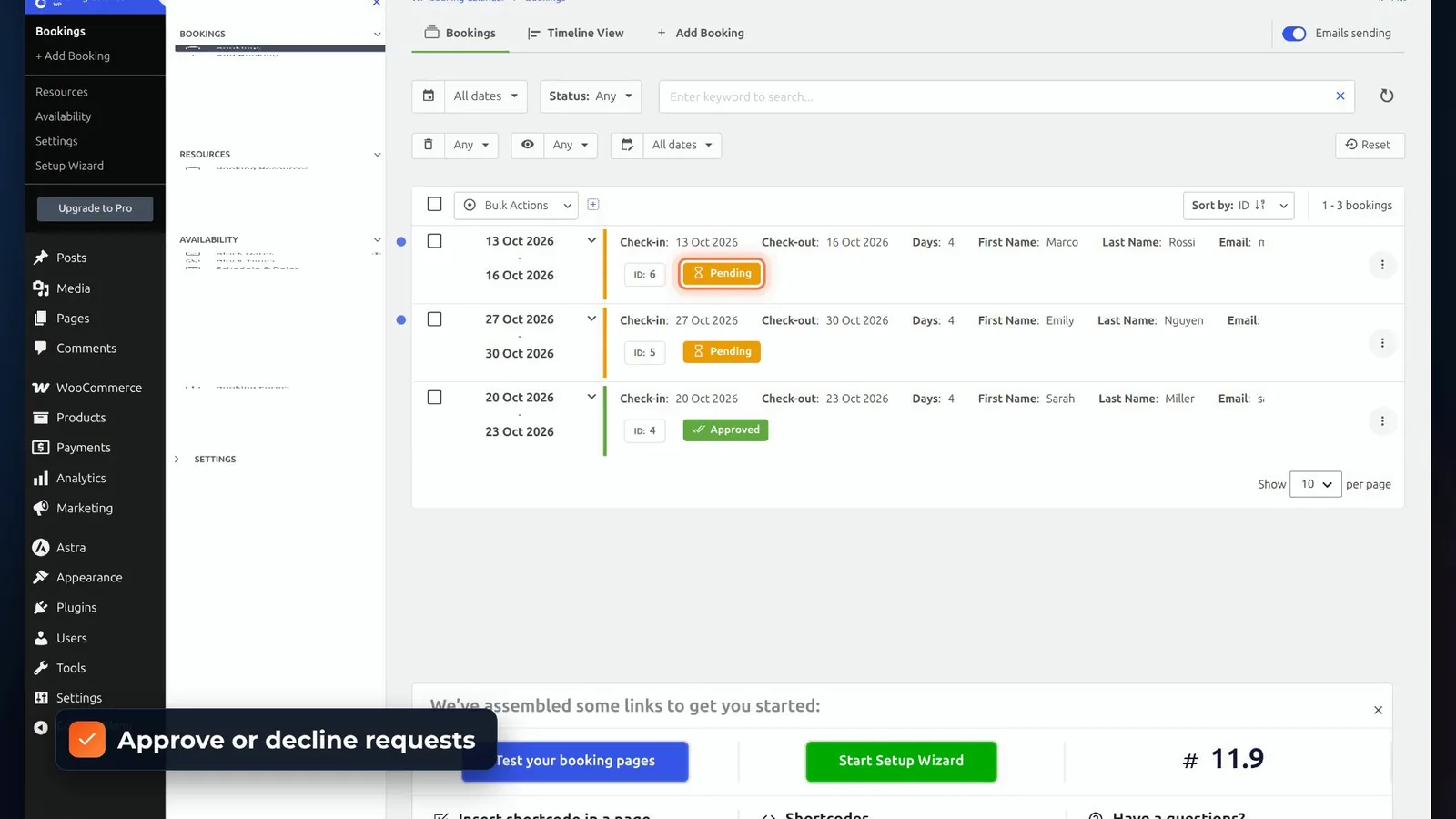Click the Pending status badge on booking ID 5
Image resolution: width=1456 pixels, height=819 pixels.
click(722, 351)
